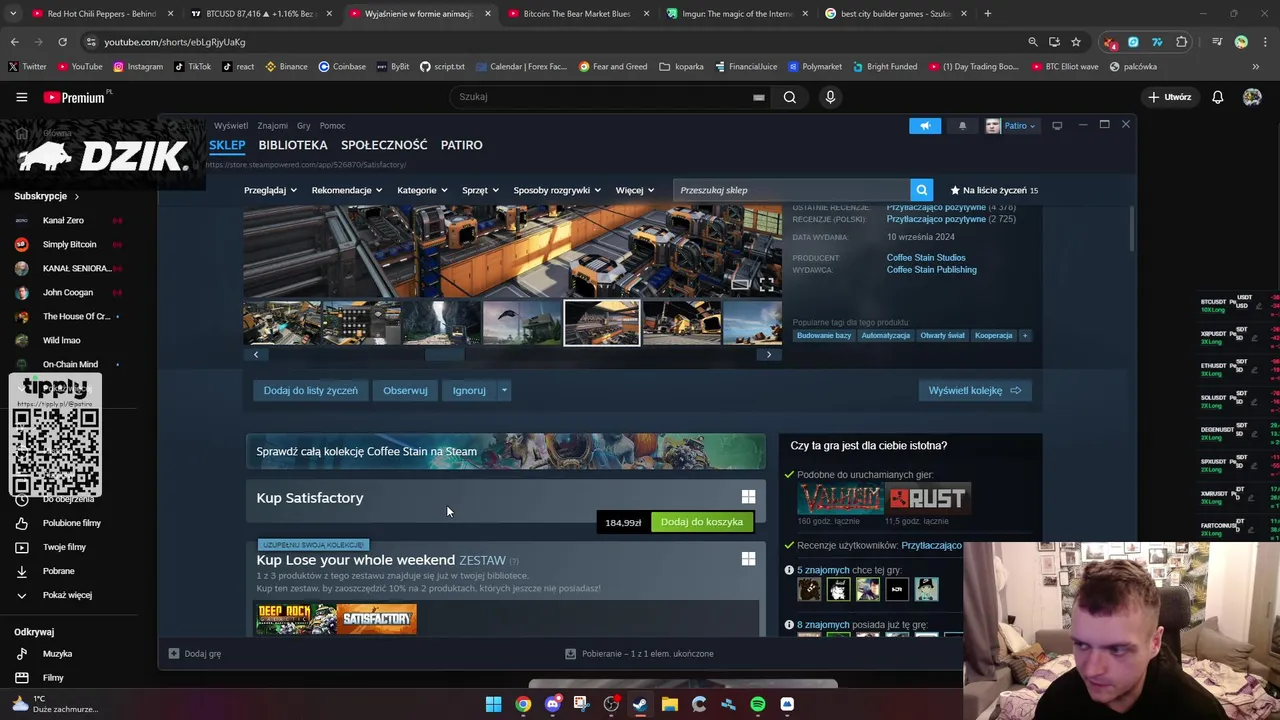The width and height of the screenshot is (1280, 720).
Task: Open the Coffee Stain collection banner
Action: [506, 451]
